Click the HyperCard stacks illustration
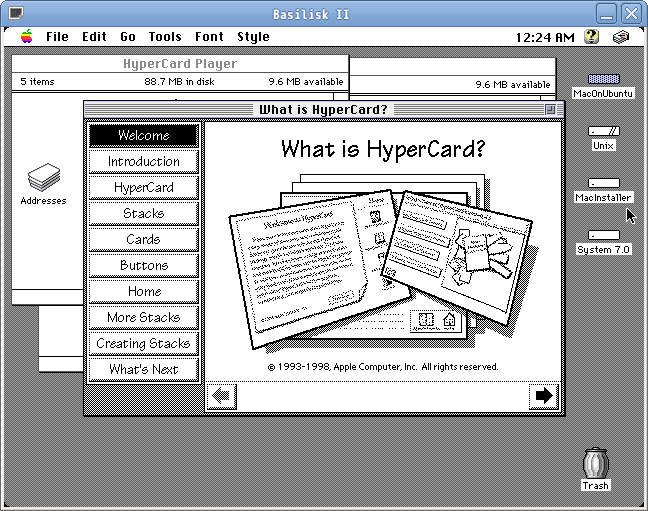 383,262
